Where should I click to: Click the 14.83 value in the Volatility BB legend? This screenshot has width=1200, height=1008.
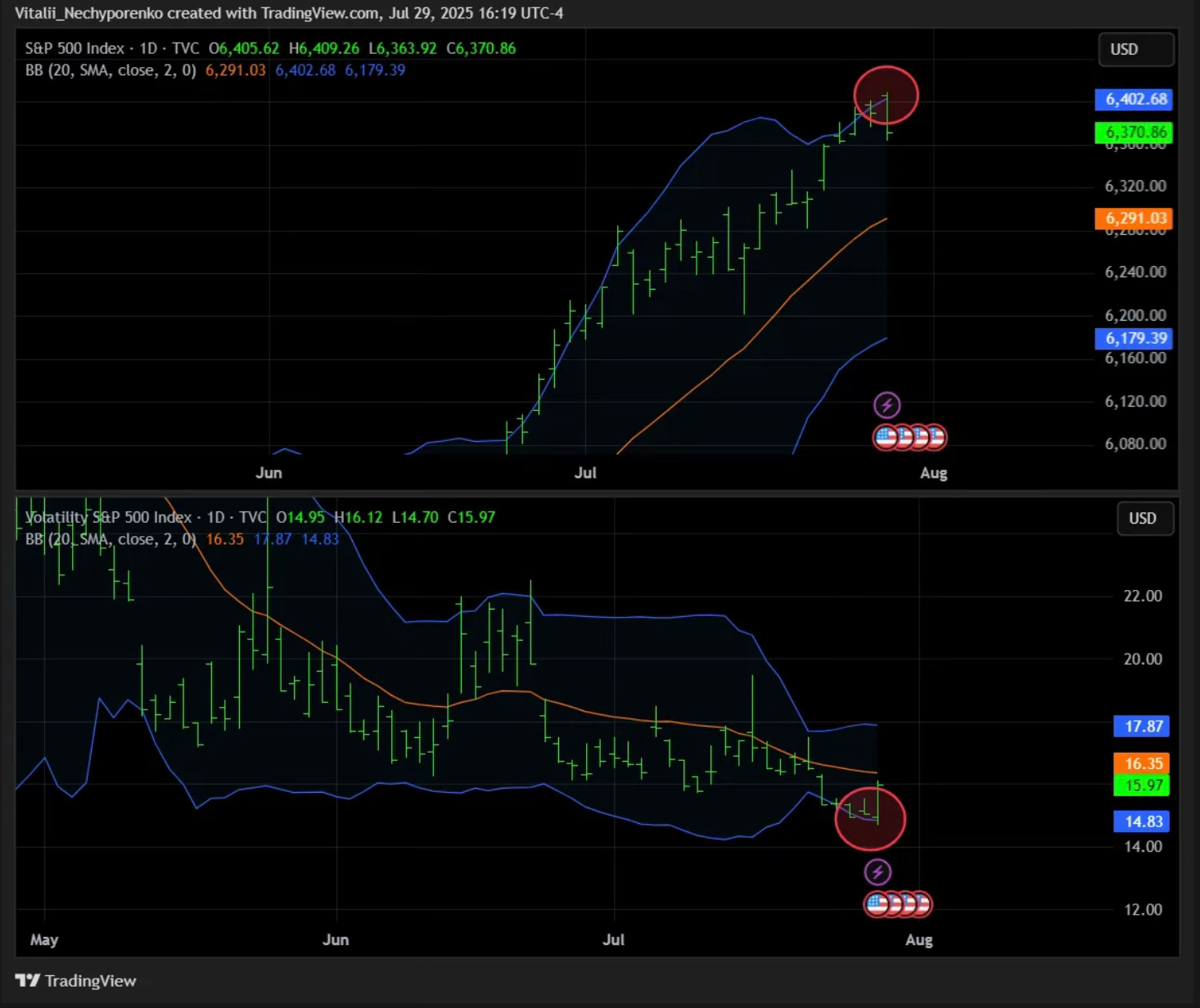pos(320,539)
